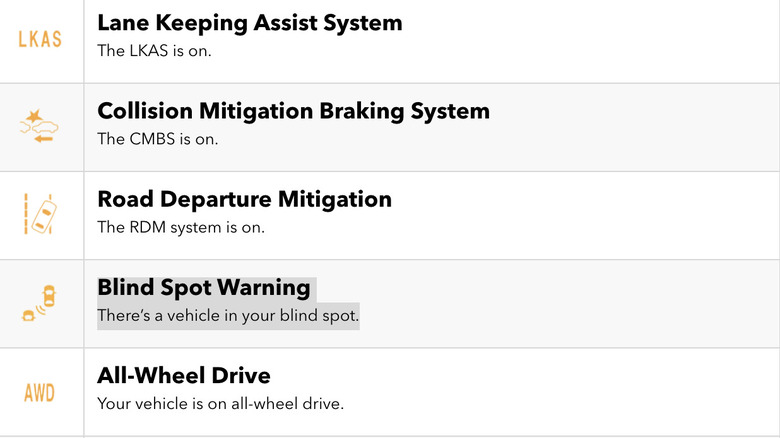Click "Your vehicle is on all-wheel drive."

[x=221, y=404]
